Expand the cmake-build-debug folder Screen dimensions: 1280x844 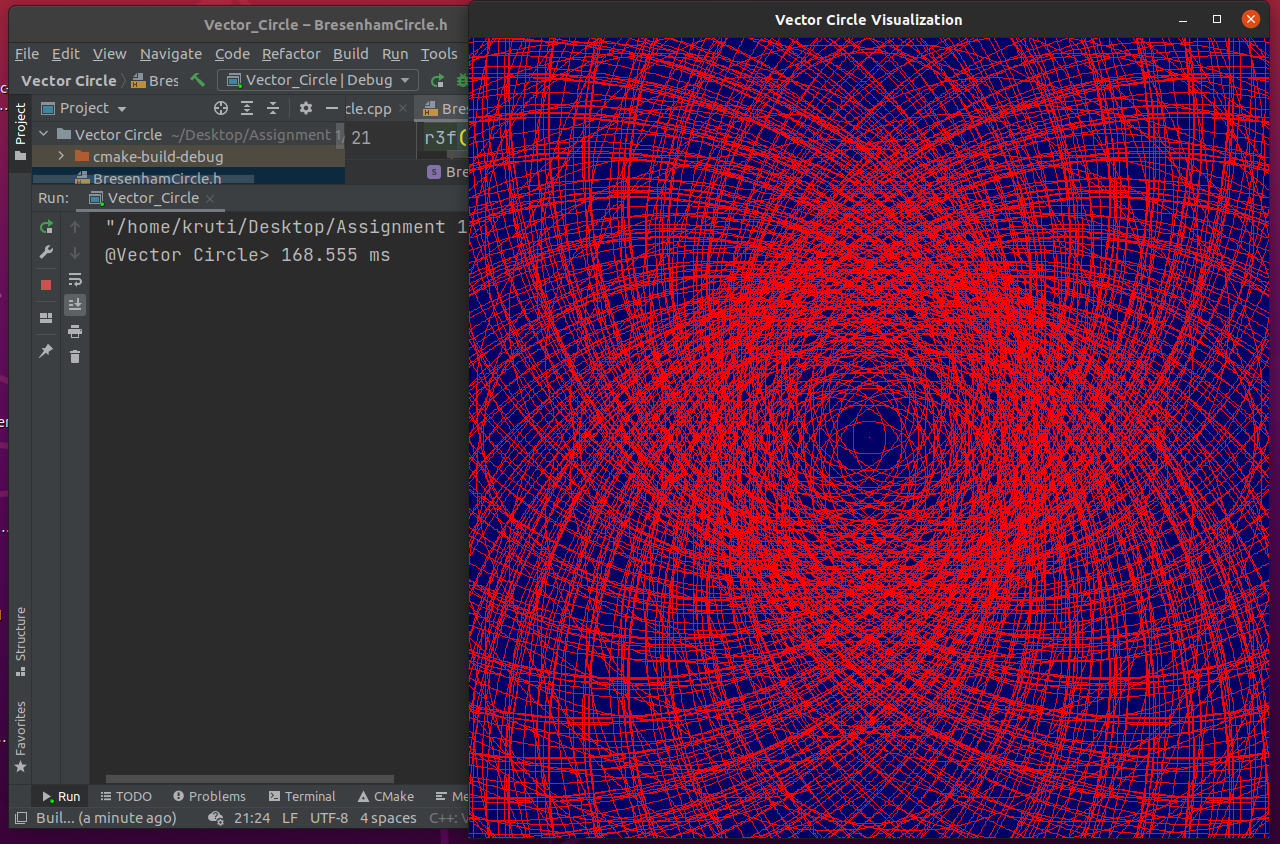click(61, 156)
